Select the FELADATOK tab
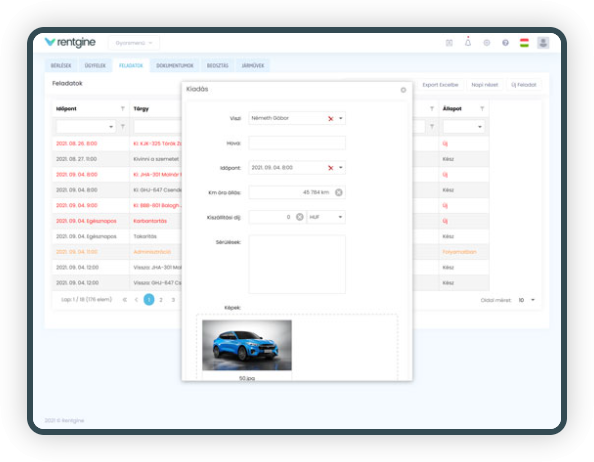The height and width of the screenshot is (462, 594). tap(131, 66)
